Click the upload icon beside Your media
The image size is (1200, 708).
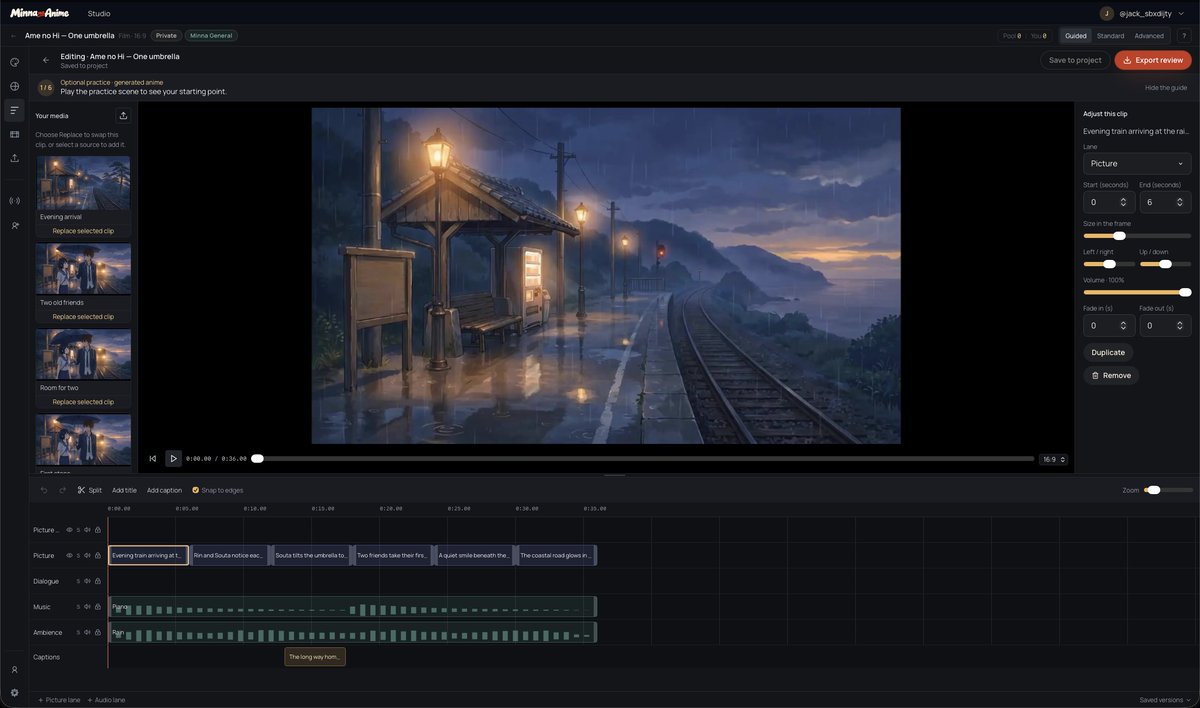click(123, 116)
